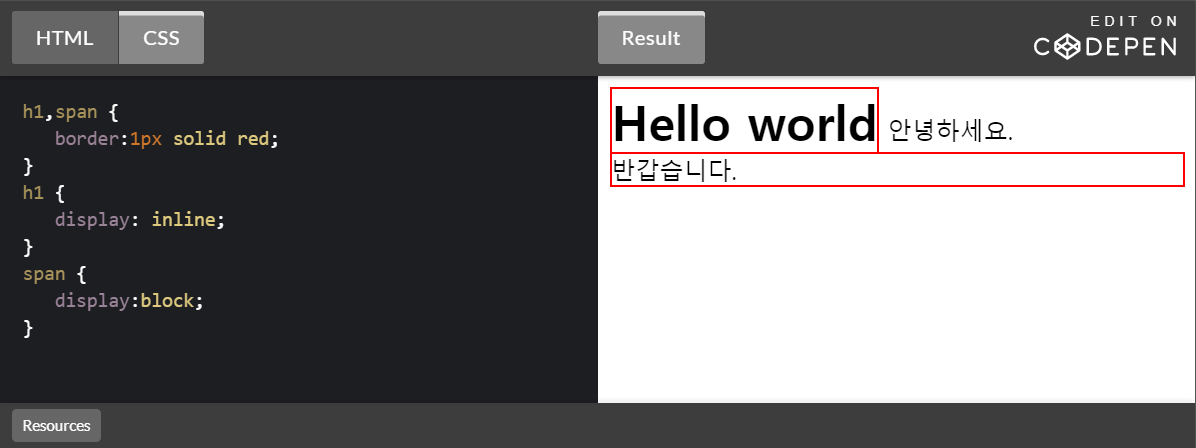
Task: Select the CSS tab
Action: (x=161, y=39)
